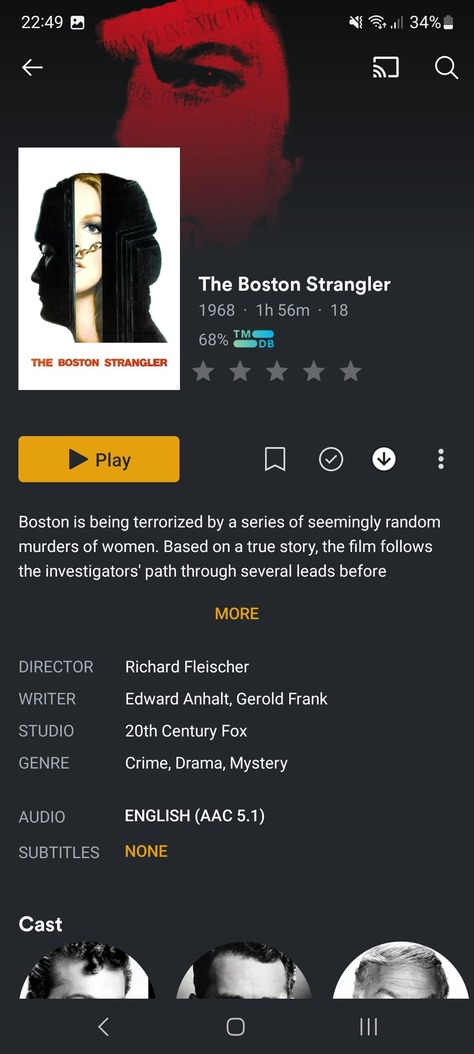Image resolution: width=474 pixels, height=1054 pixels.
Task: Expand the summary with MORE
Action: pyautogui.click(x=237, y=614)
